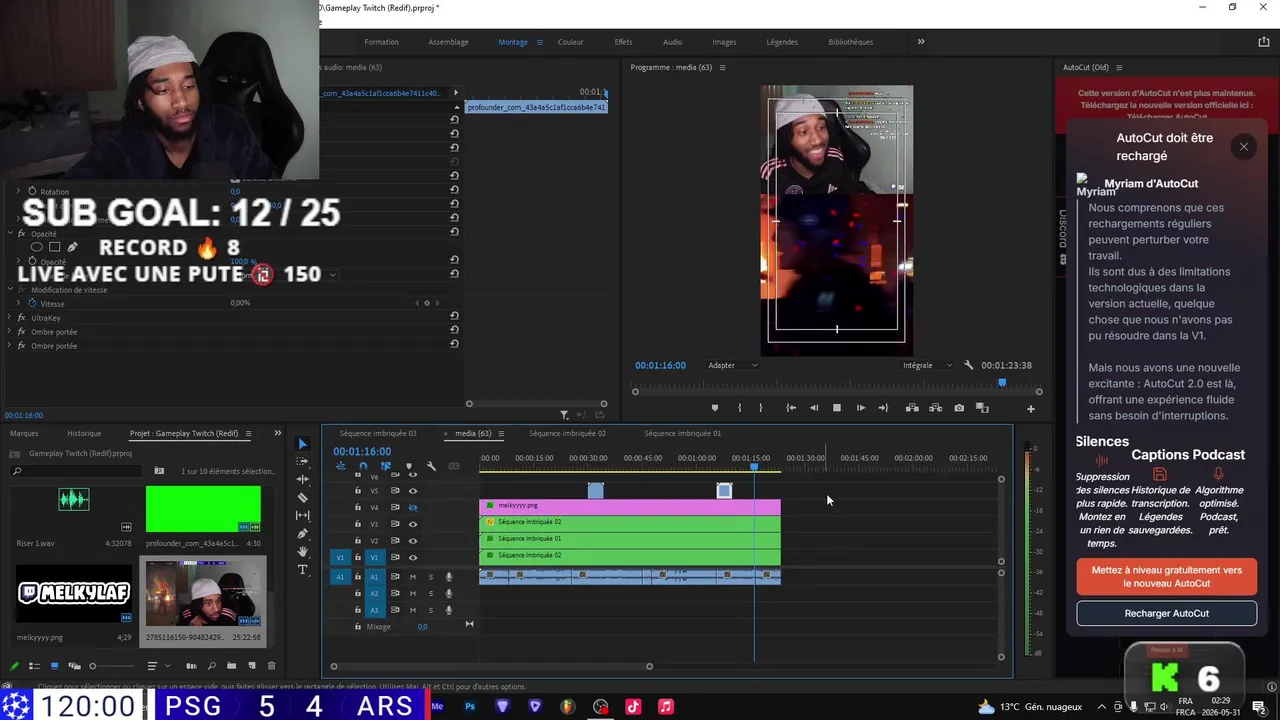1280x720 pixels.
Task: Stop playback in the Program monitor
Action: tap(837, 408)
